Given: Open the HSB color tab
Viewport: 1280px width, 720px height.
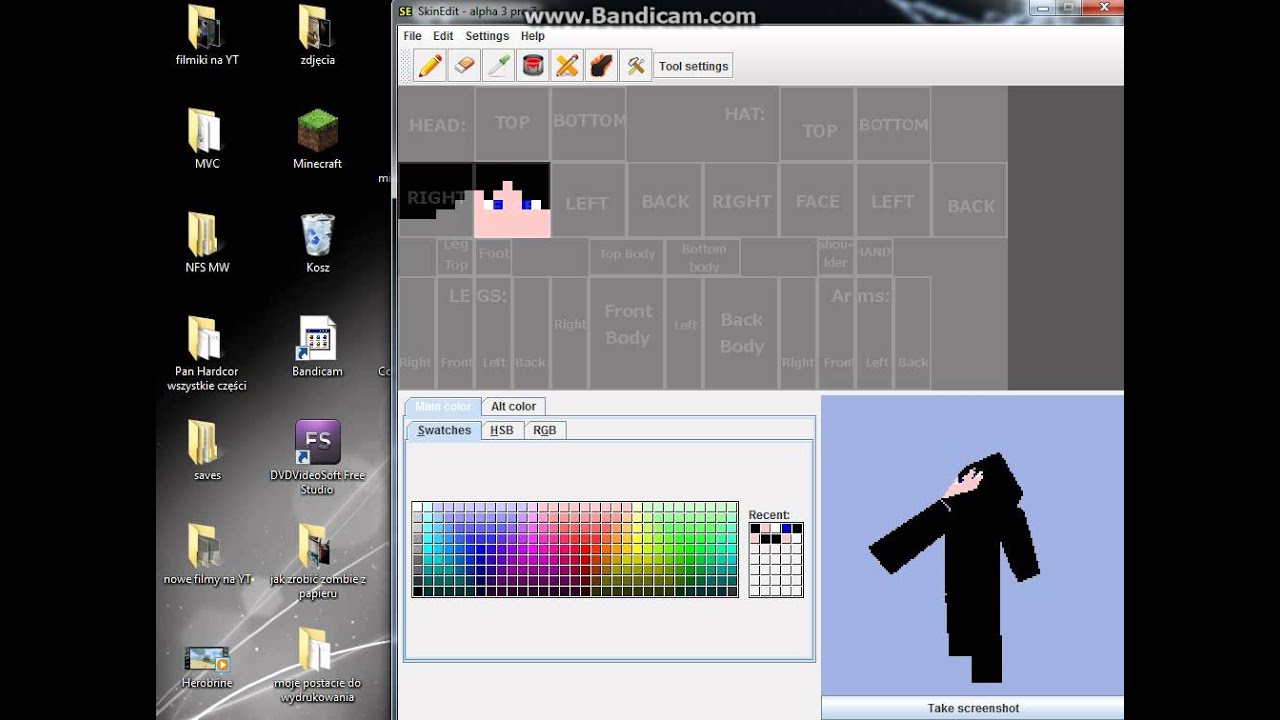Looking at the screenshot, I should tap(501, 430).
